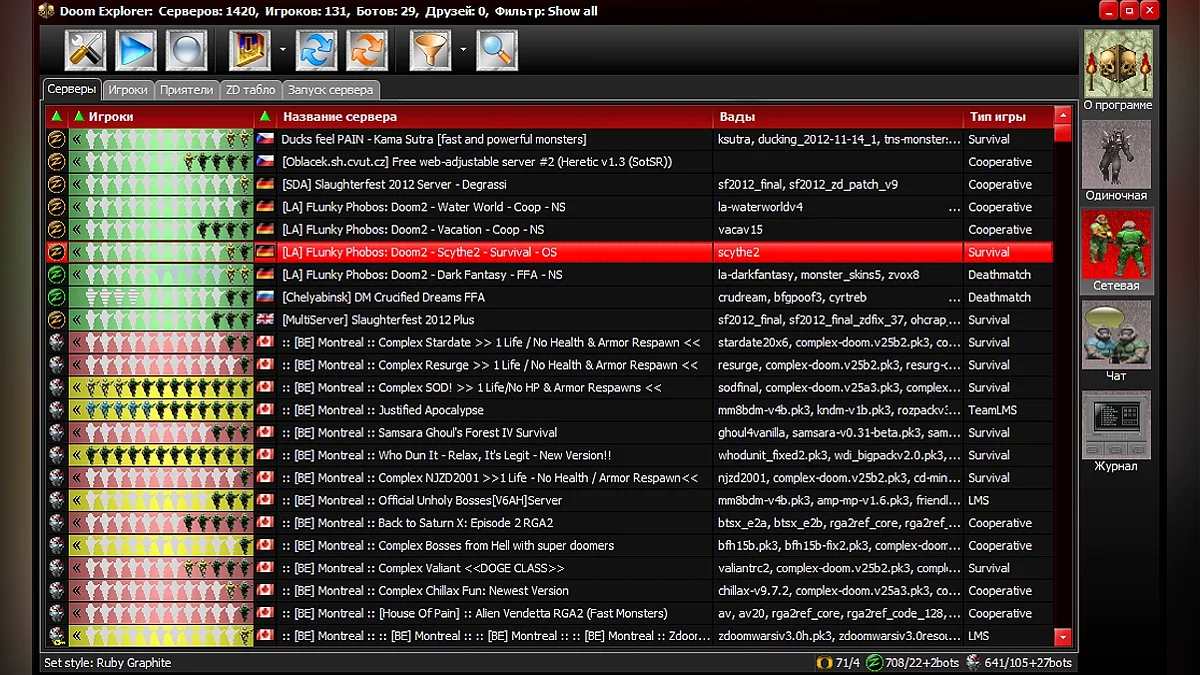
Task: Select the Chelyabinsk DM Crucified Dreams FFA server
Action: point(383,297)
